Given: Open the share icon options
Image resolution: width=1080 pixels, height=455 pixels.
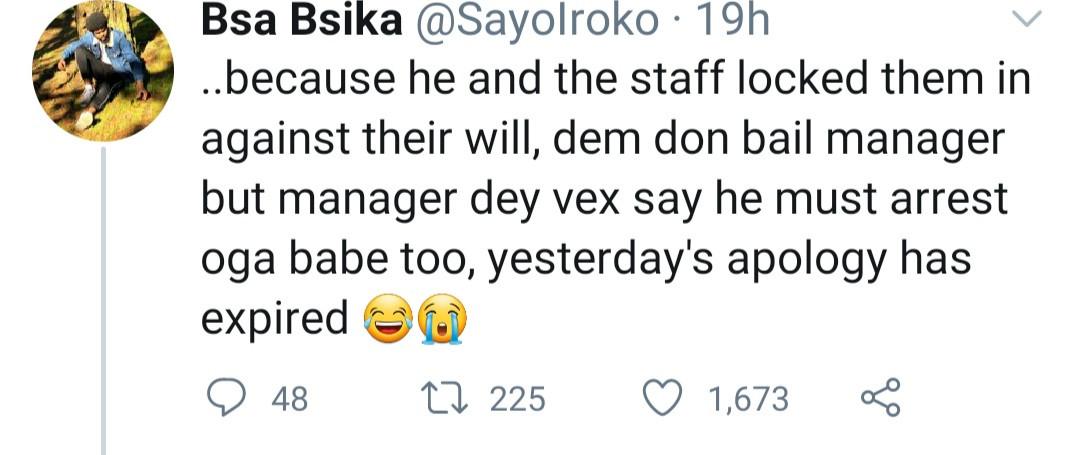Looking at the screenshot, I should point(880,399).
